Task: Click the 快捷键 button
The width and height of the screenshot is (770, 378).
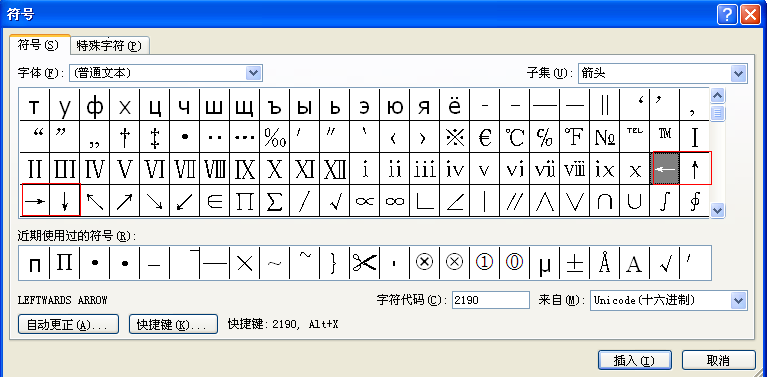Action: click(x=173, y=324)
